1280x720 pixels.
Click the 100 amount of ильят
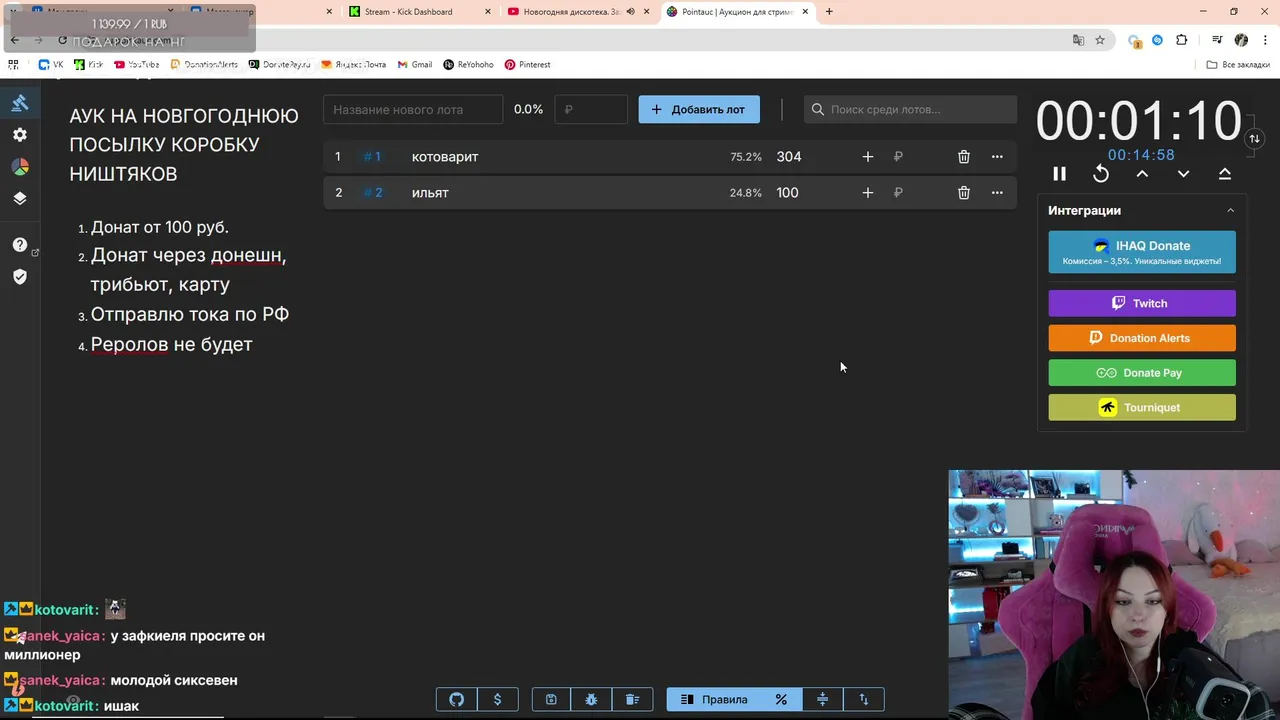(x=788, y=193)
